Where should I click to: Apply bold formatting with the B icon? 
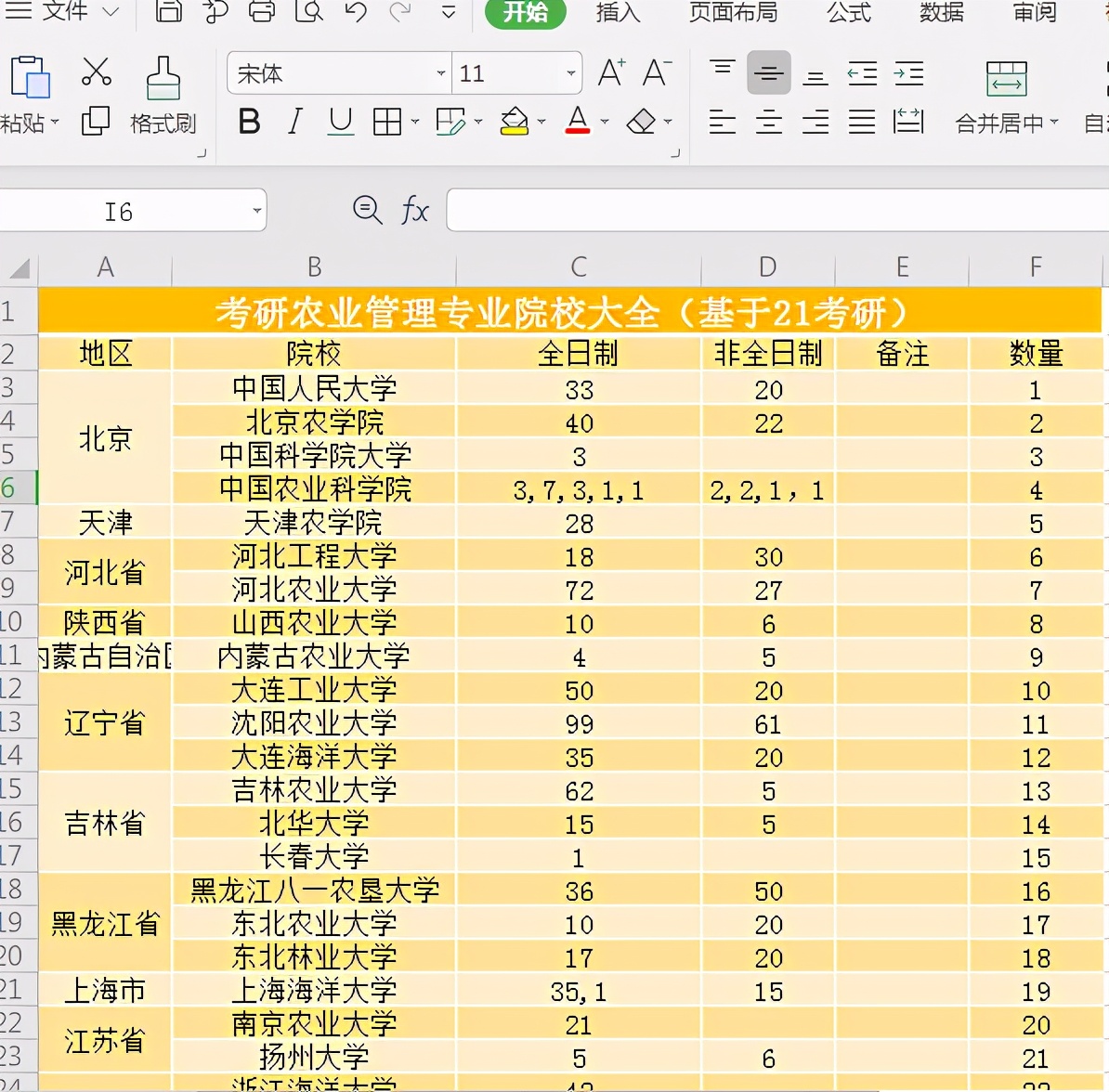click(248, 122)
